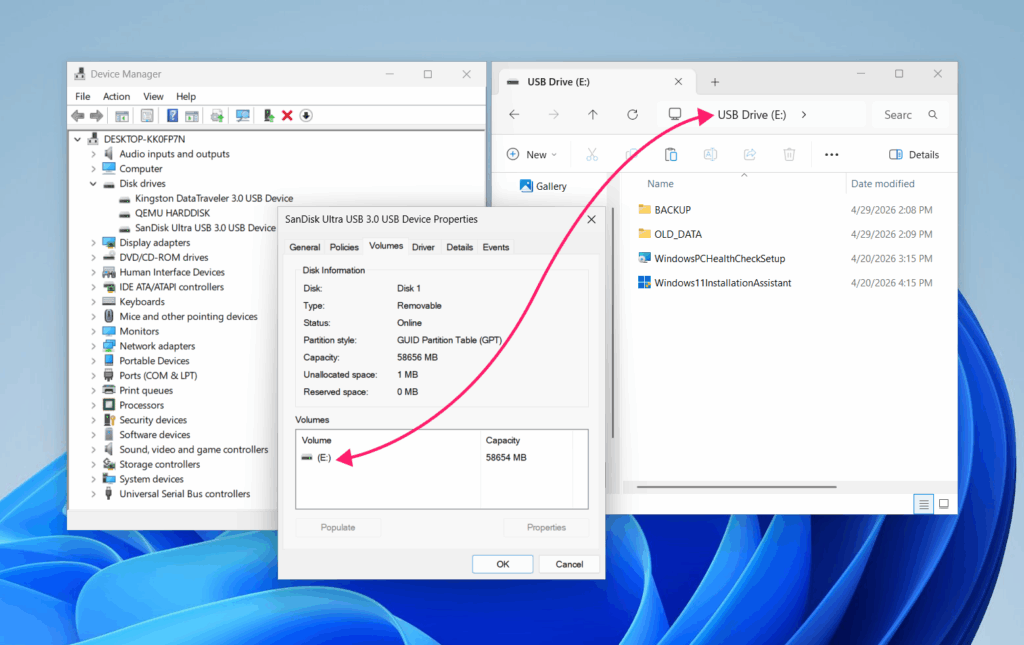This screenshot has width=1024, height=645.
Task: Click the OK button
Action: click(x=502, y=564)
